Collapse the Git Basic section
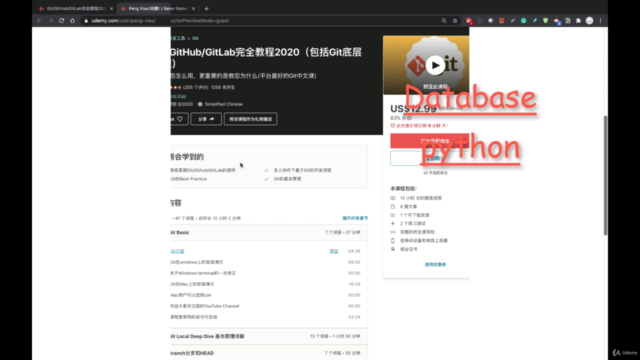Image resolution: width=640 pixels, height=360 pixels. click(269, 232)
